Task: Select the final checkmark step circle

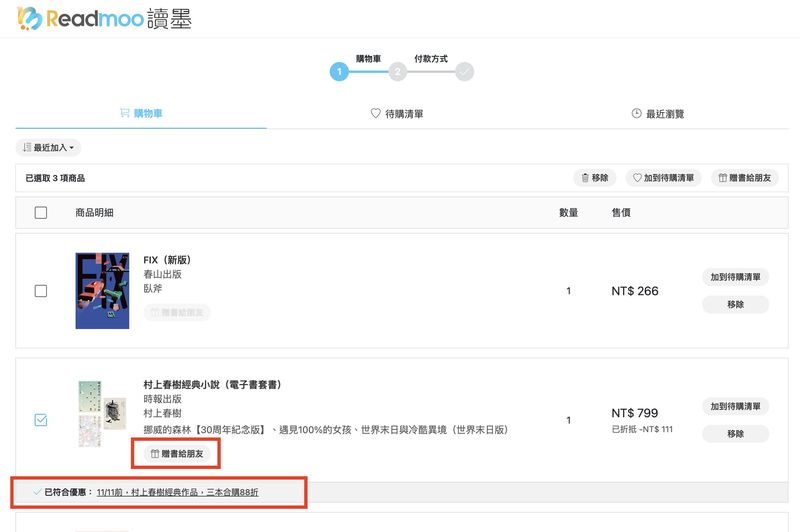Action: point(464,71)
